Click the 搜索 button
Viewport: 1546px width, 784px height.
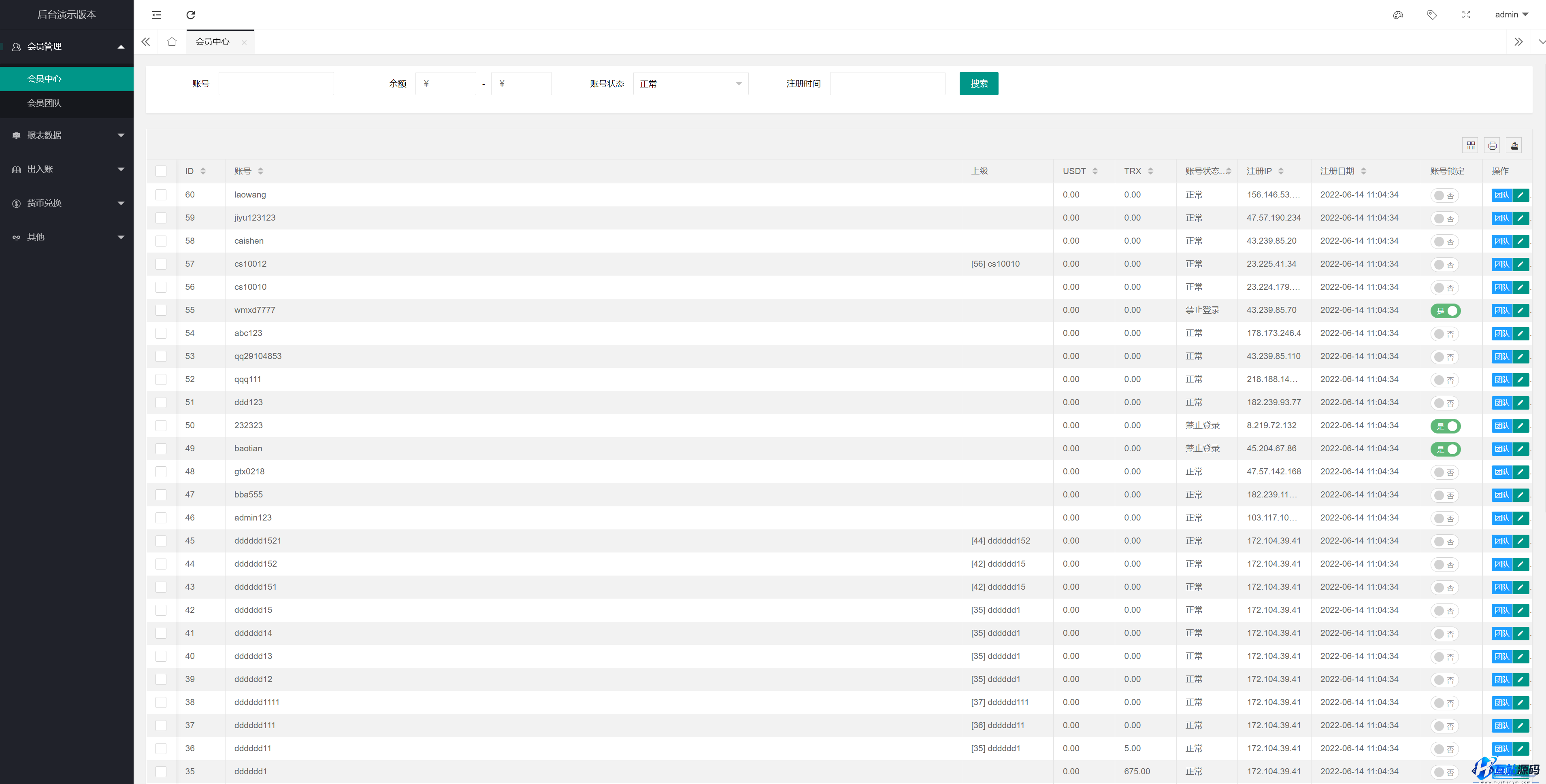979,83
